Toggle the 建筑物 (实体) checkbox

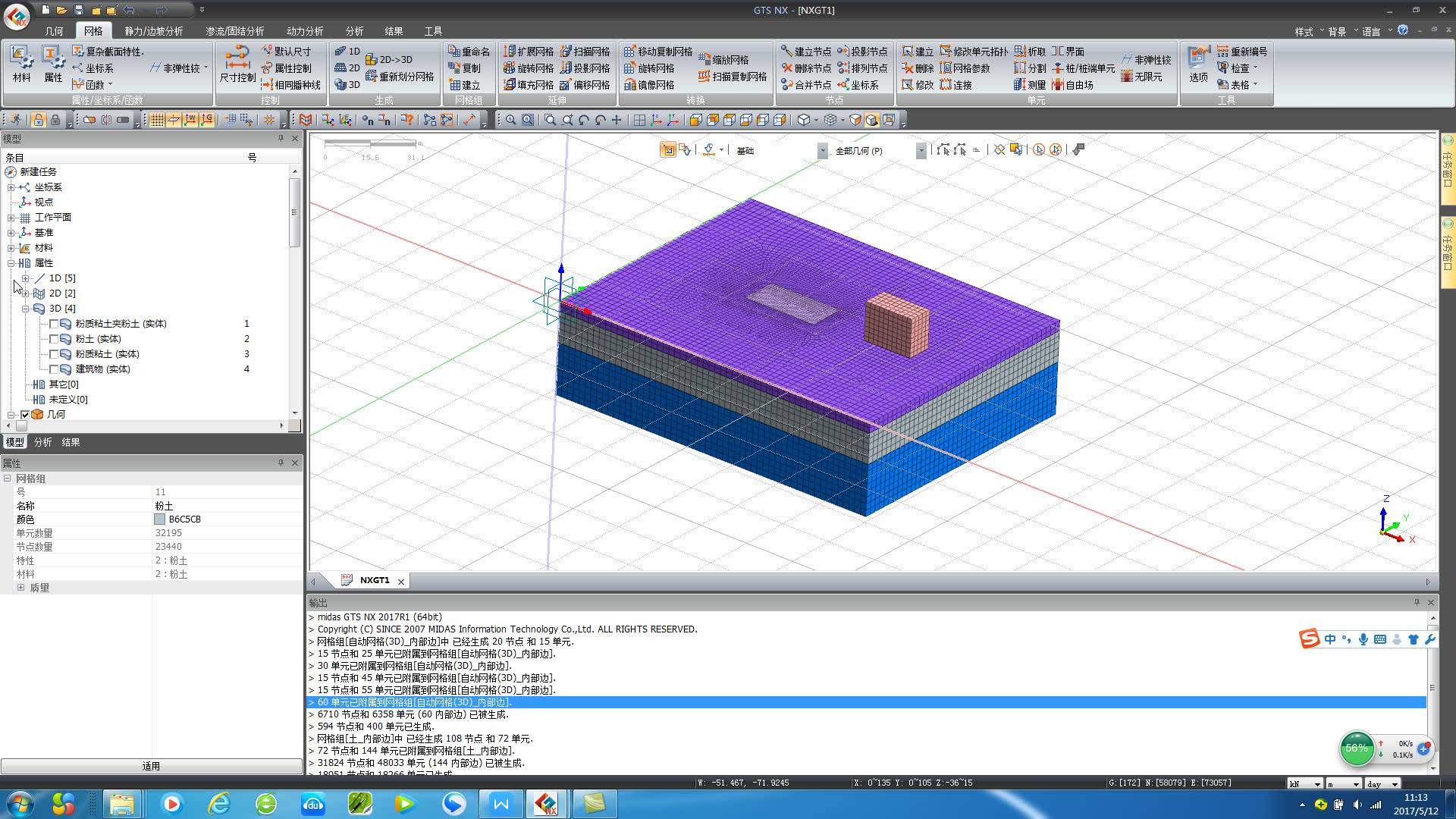[54, 369]
